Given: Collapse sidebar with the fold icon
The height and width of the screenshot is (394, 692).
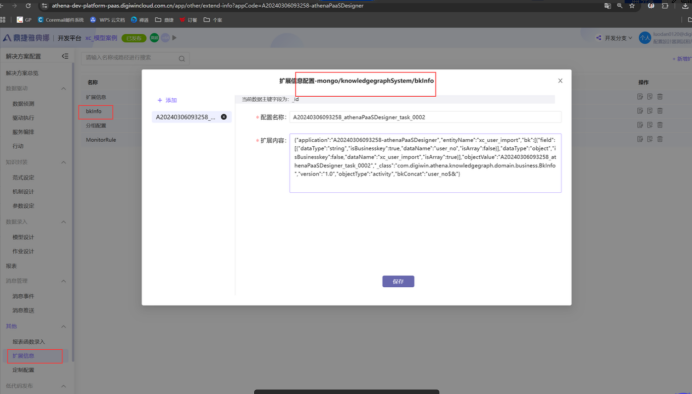Looking at the screenshot, I should [65, 56].
